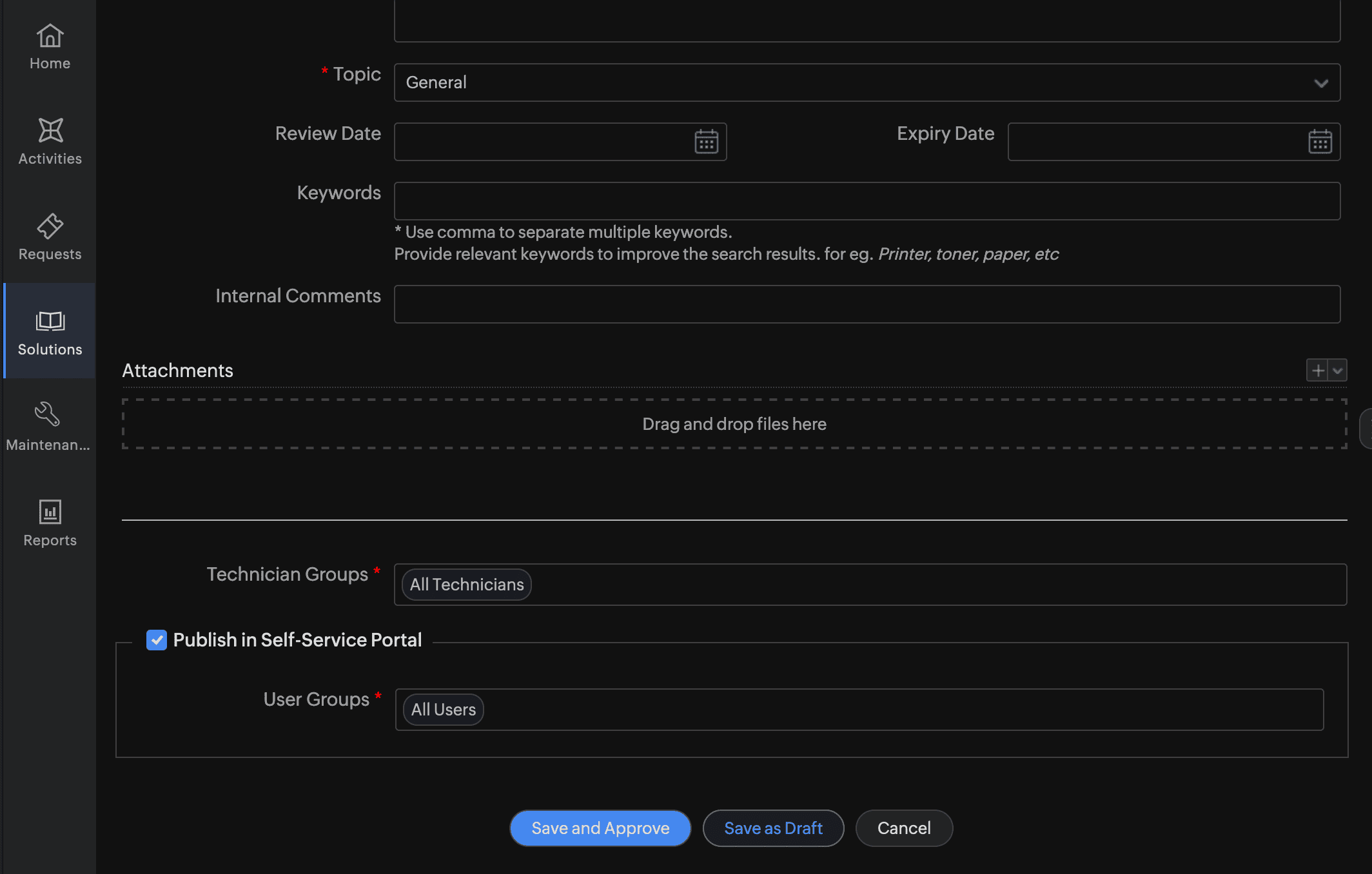Open the Review Date calendar picker
Screen dimensions: 1372x874
click(706, 141)
